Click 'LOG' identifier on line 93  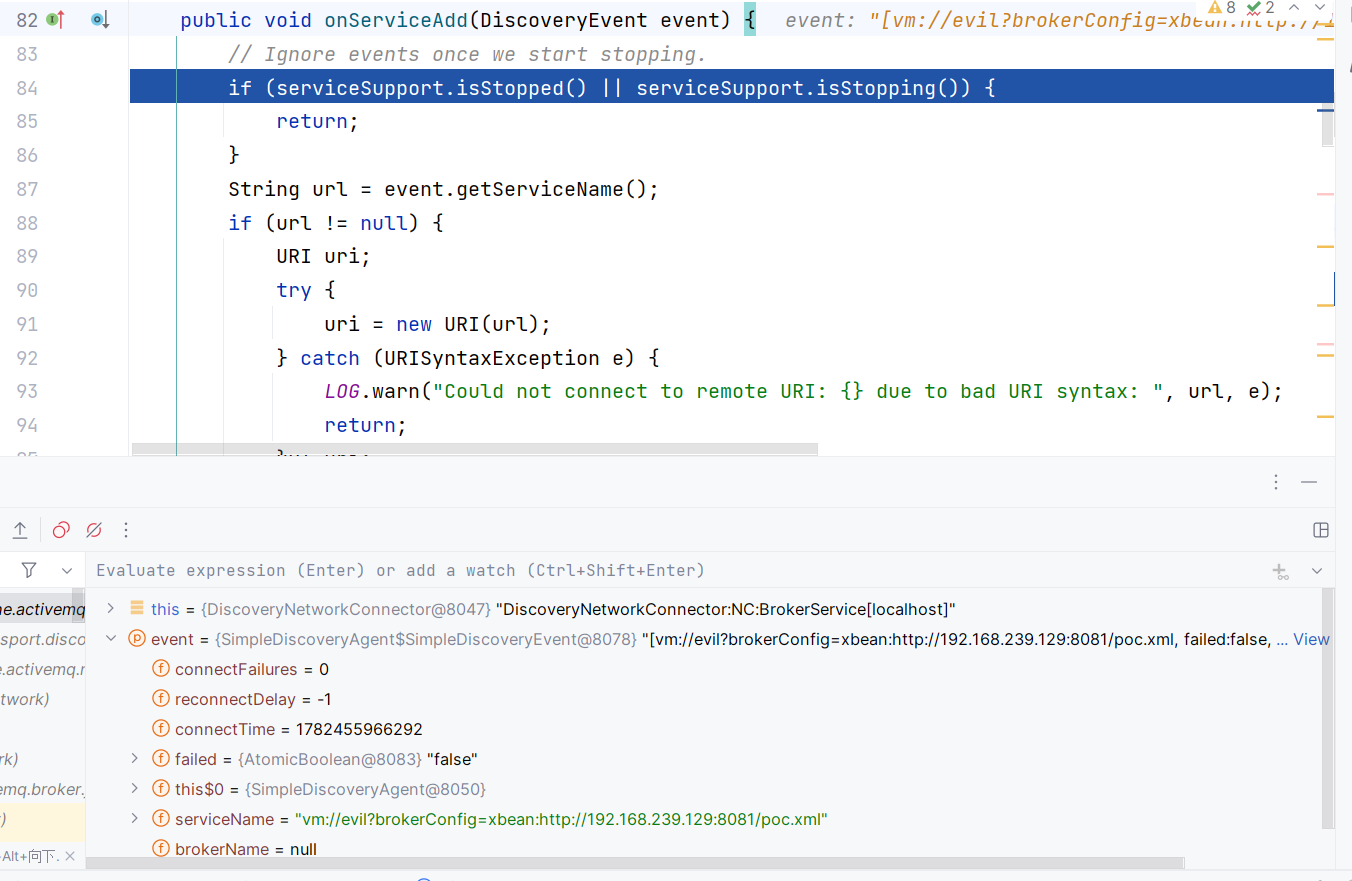point(342,391)
